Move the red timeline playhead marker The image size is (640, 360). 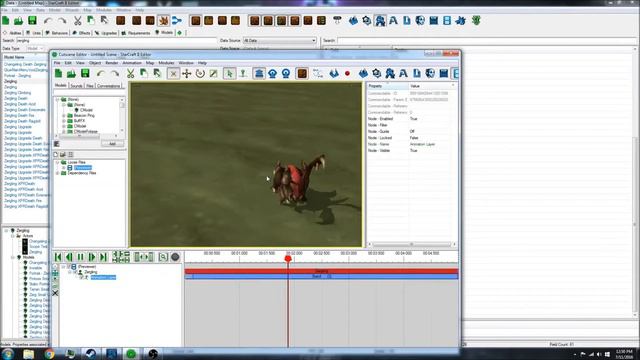click(288, 258)
